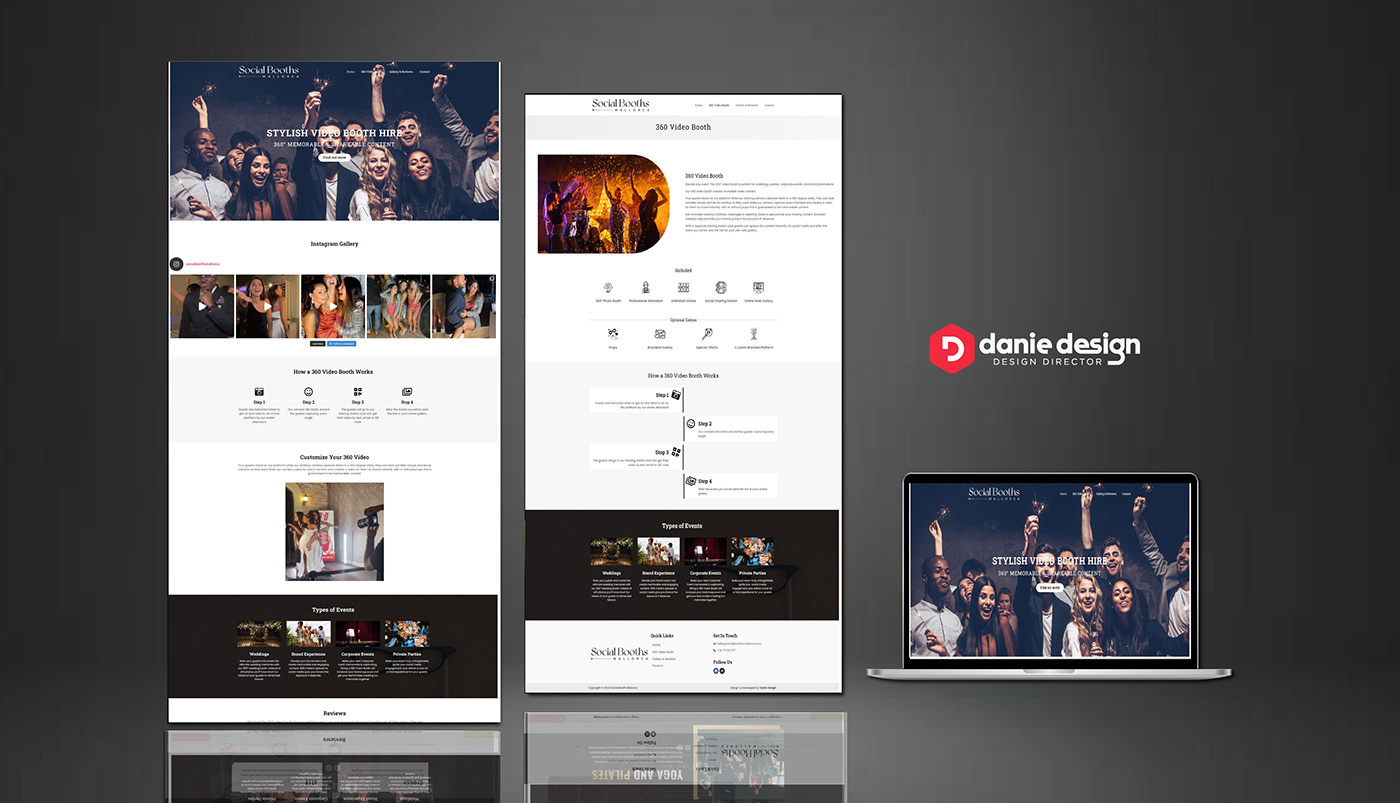This screenshot has height=803, width=1400.
Task: Open Home link under Quick Links
Action: [656, 644]
